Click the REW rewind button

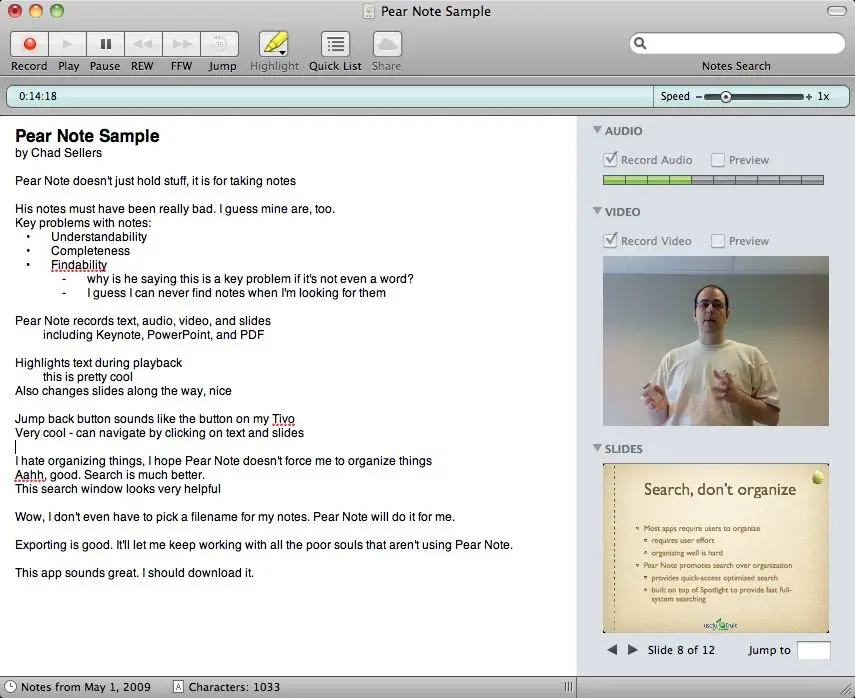(x=143, y=44)
